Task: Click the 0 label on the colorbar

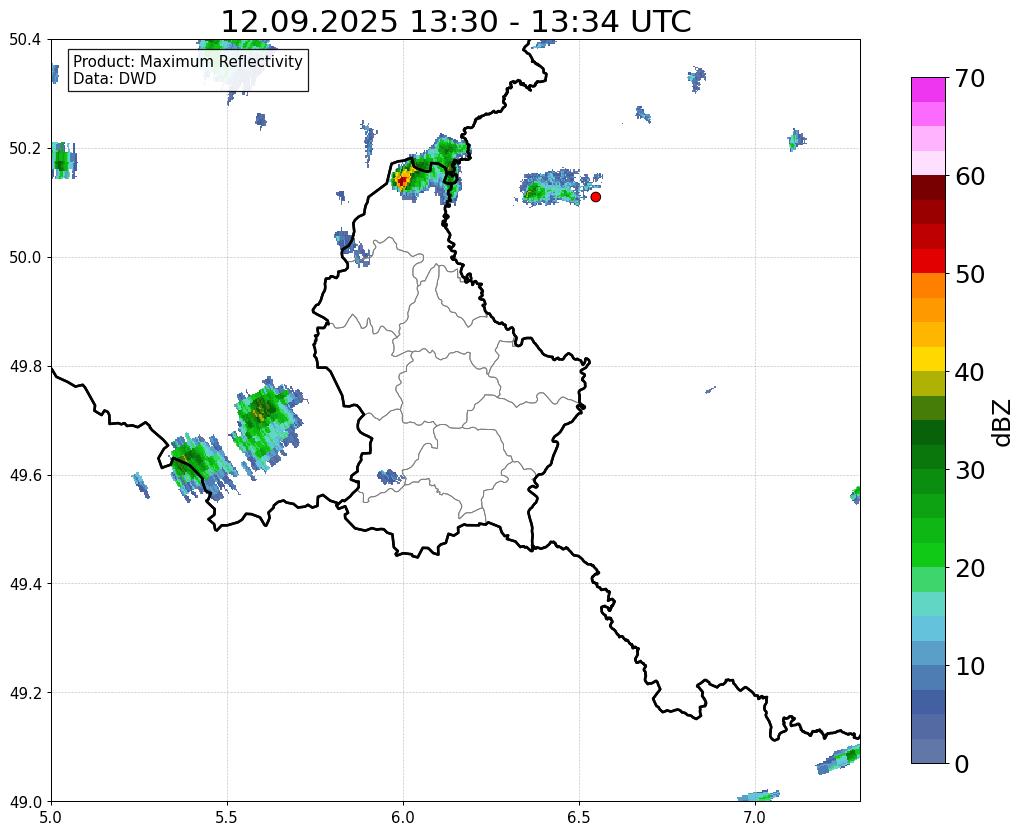Action: point(962,764)
